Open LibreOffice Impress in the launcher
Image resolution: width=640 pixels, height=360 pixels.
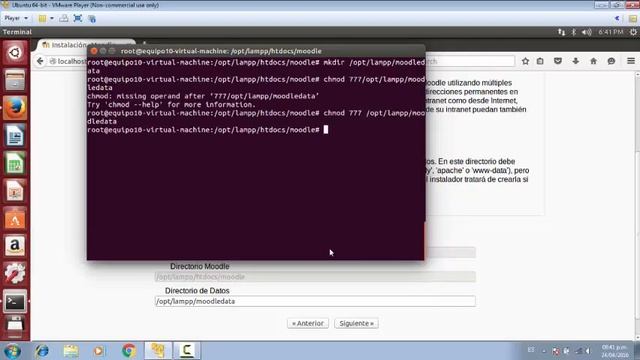coord(15,191)
